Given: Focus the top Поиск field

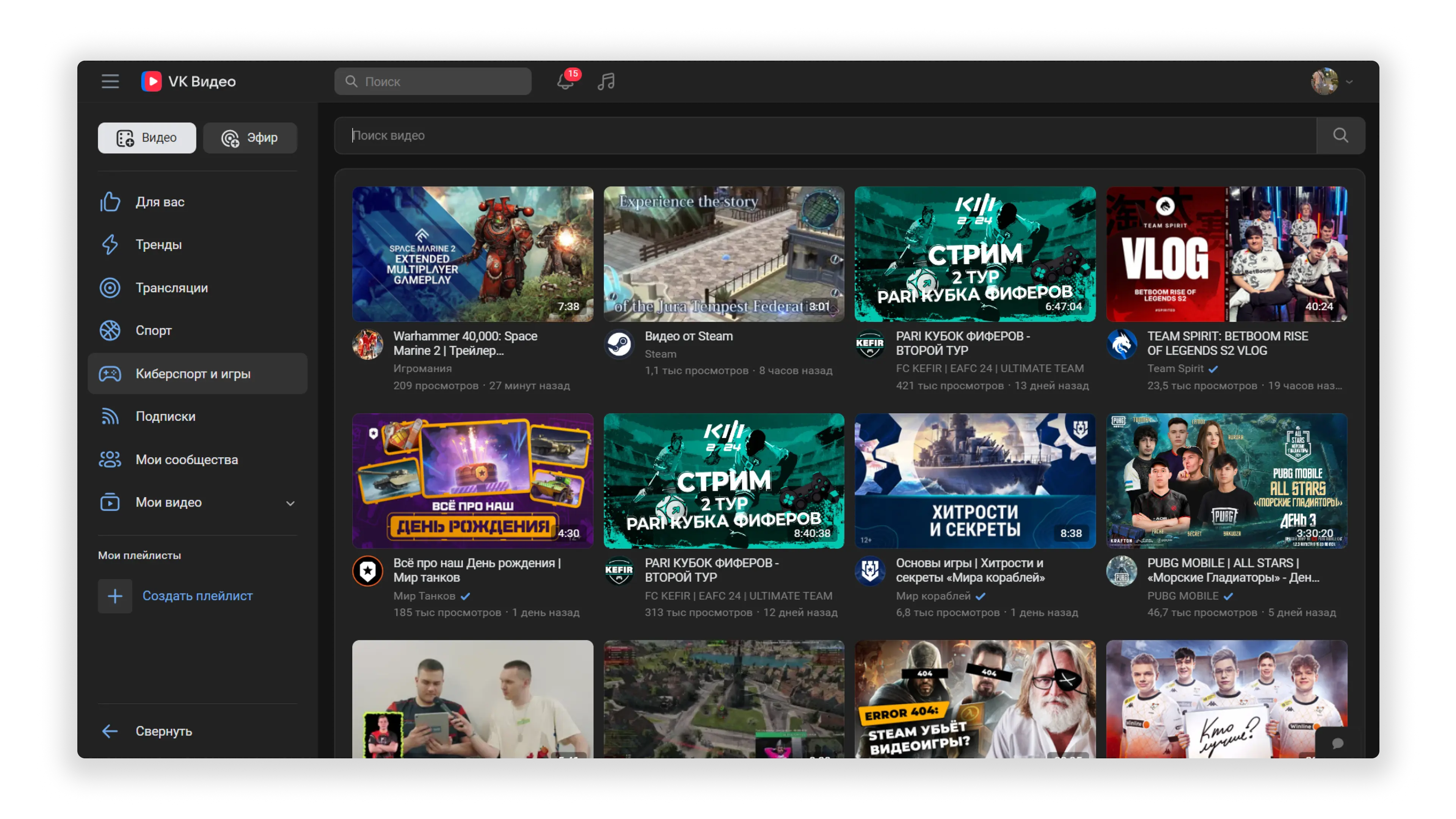Looking at the screenshot, I should pyautogui.click(x=432, y=82).
